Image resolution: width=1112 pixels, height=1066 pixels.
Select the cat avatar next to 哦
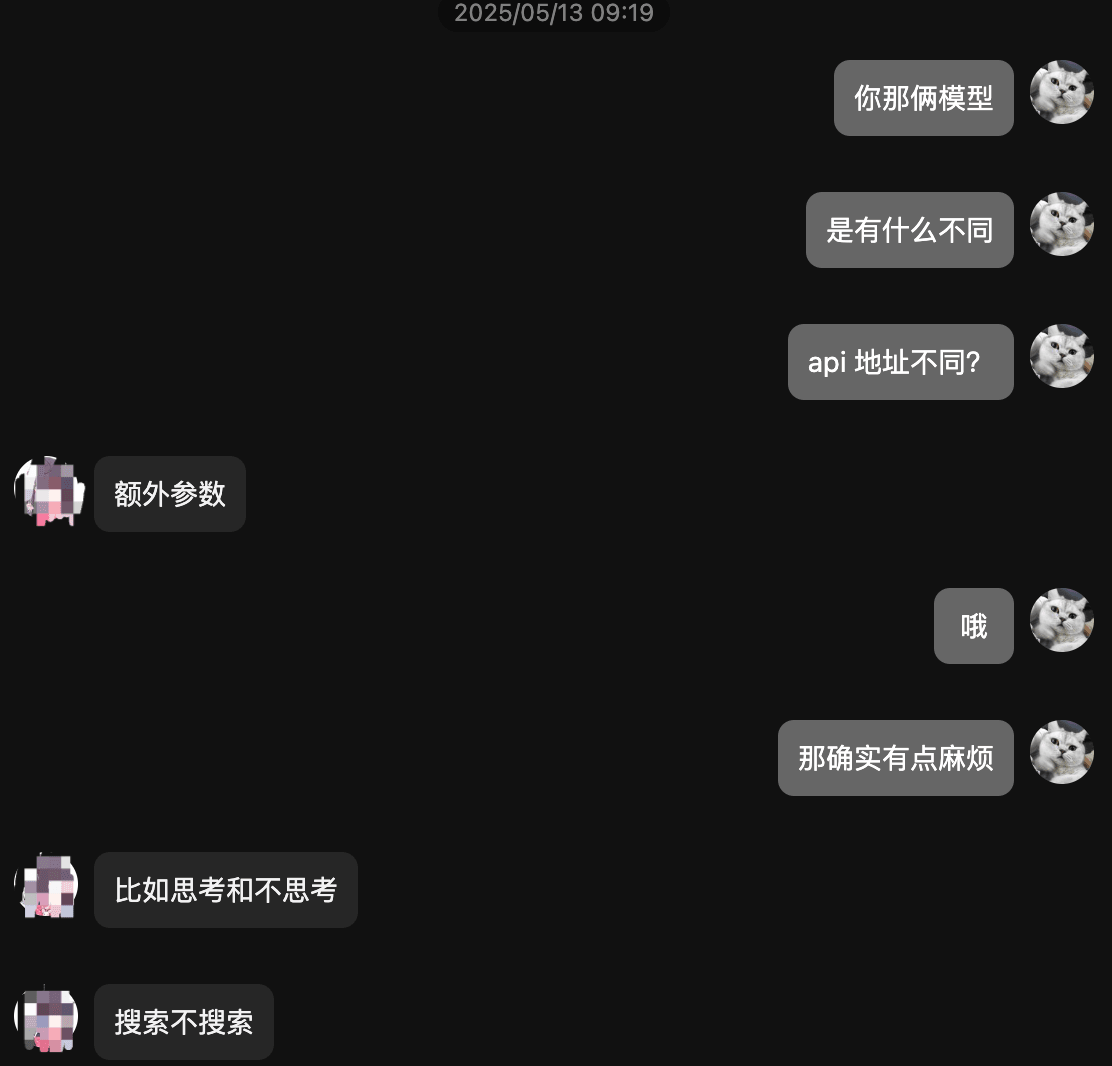coord(1062,620)
